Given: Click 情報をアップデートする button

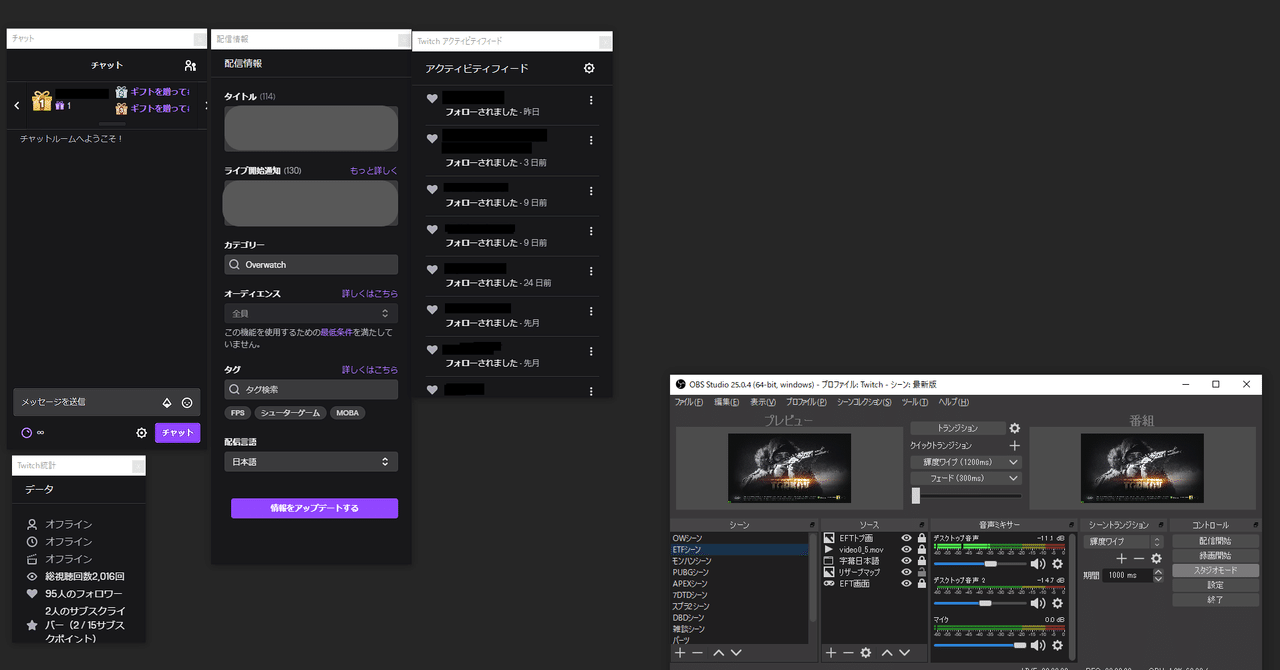Looking at the screenshot, I should (314, 508).
